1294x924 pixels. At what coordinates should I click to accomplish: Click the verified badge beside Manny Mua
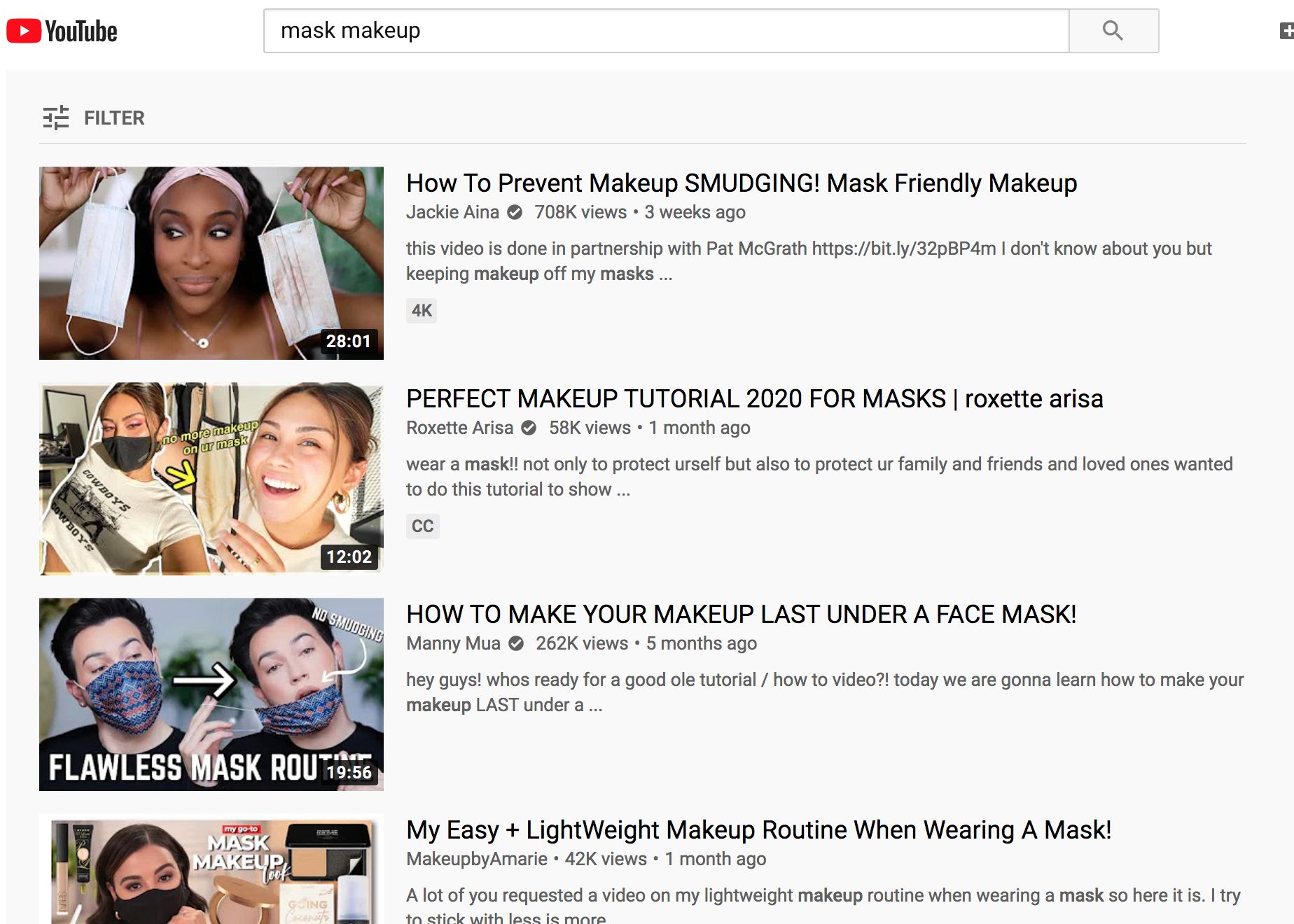(516, 643)
